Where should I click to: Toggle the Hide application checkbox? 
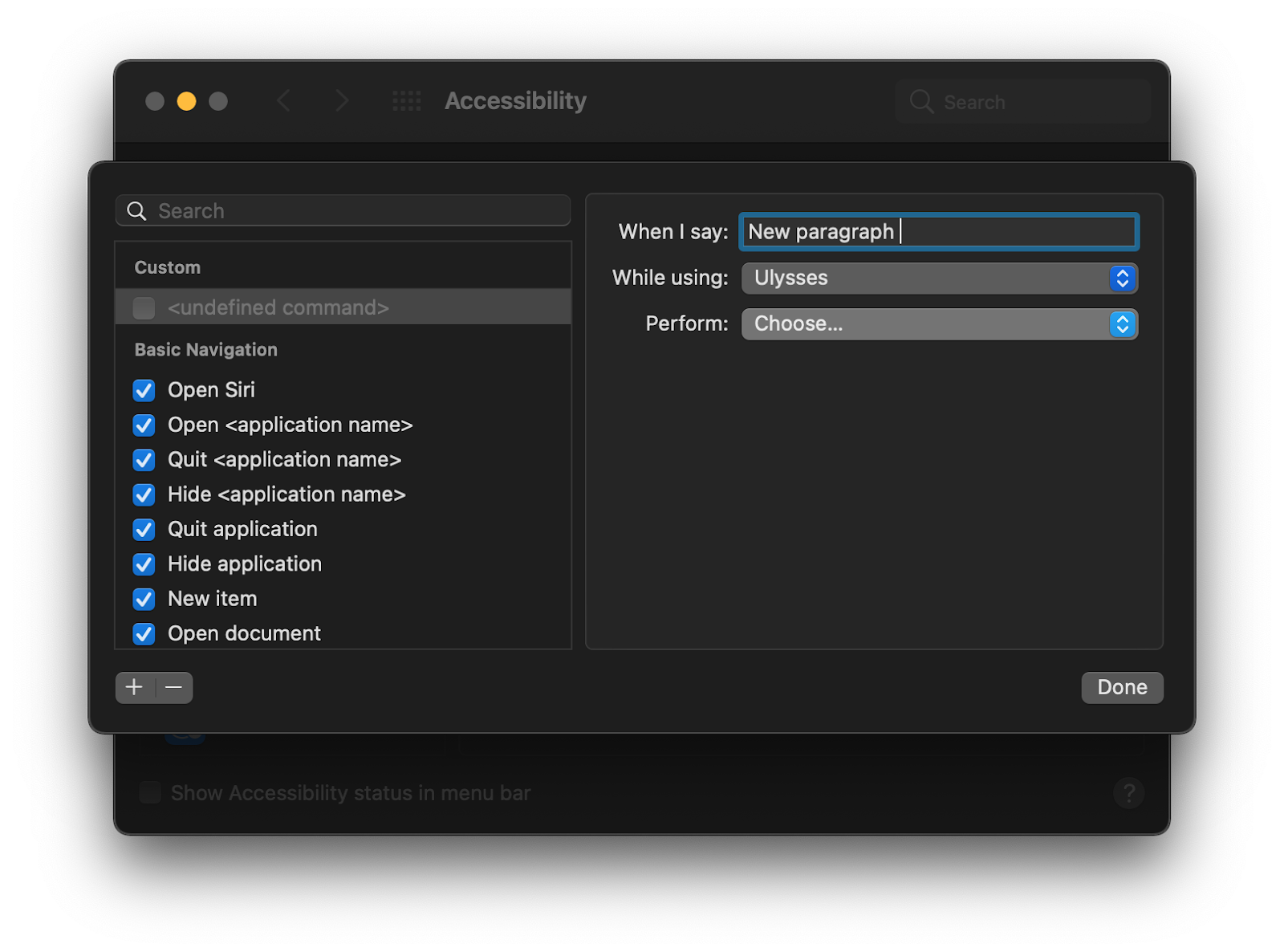pyautogui.click(x=144, y=564)
